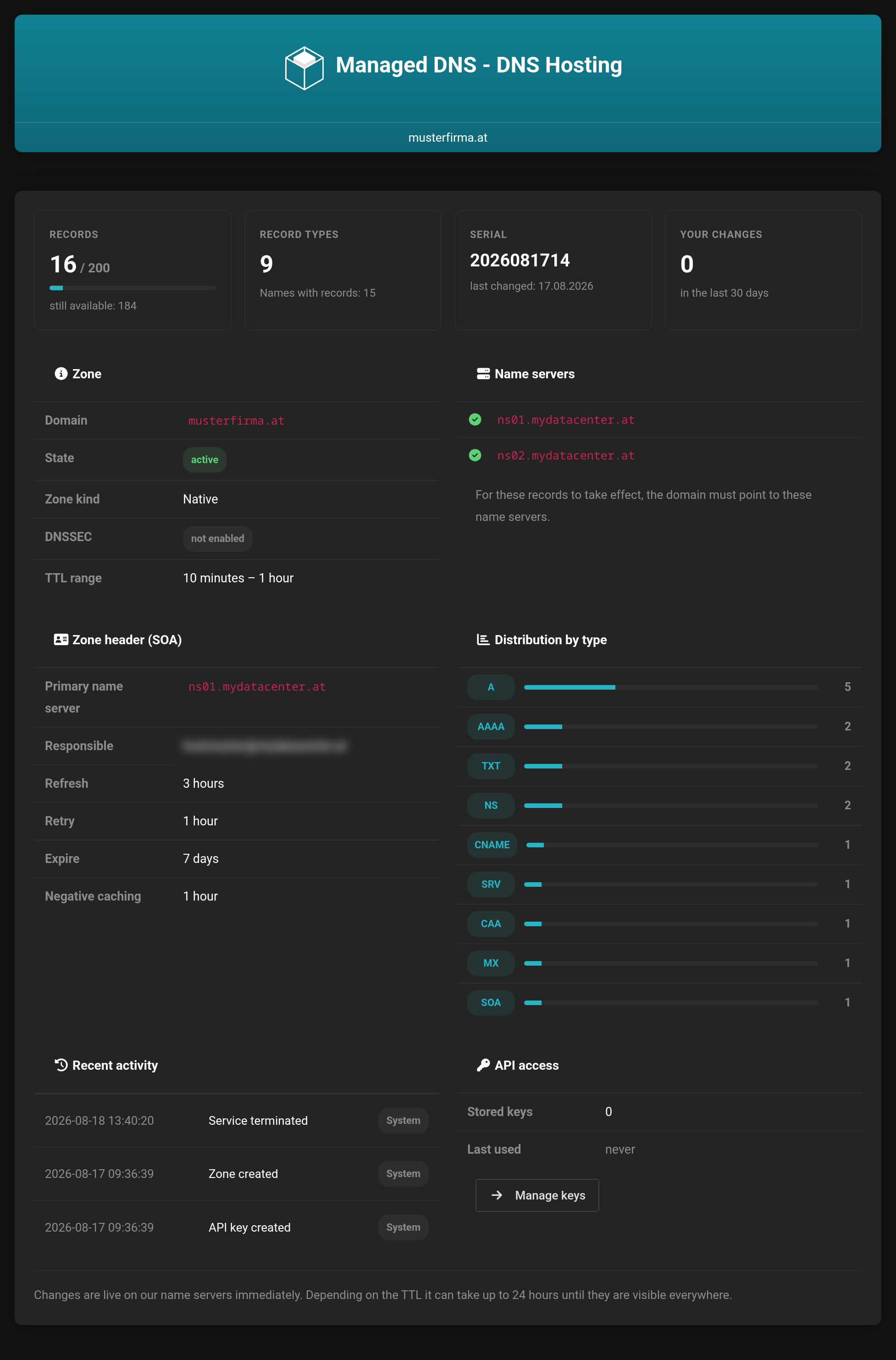Click the SOA type badge

[491, 1002]
